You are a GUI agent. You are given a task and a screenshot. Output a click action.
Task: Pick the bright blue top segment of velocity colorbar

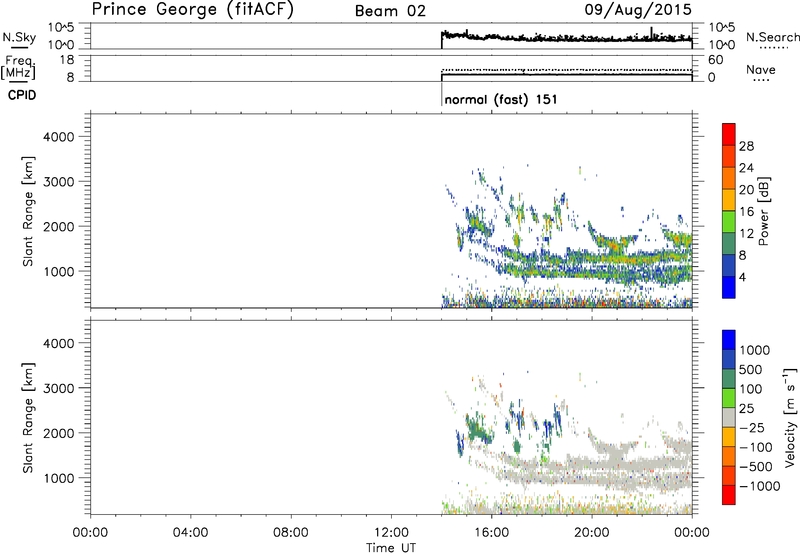click(x=729, y=340)
